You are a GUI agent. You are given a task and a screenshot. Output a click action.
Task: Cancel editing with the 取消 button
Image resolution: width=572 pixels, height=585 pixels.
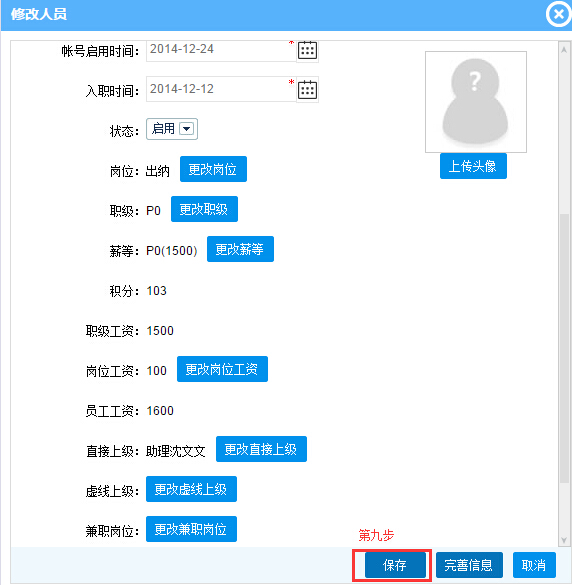534,565
